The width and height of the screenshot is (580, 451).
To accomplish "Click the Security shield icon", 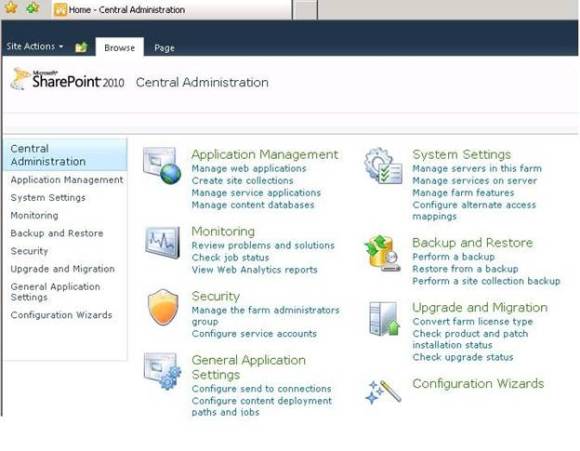I will click(163, 307).
